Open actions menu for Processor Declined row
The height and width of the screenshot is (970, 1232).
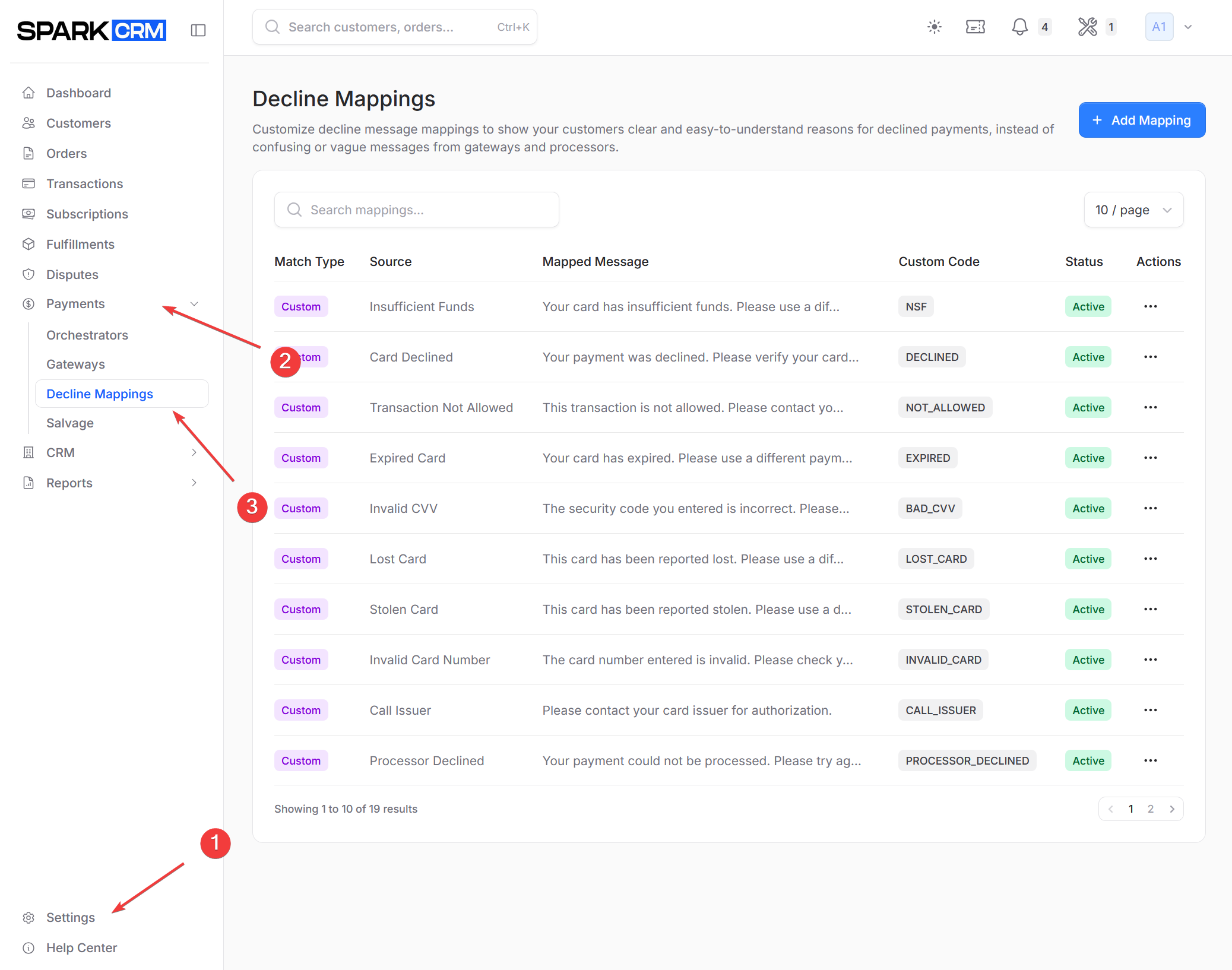pyautogui.click(x=1151, y=760)
